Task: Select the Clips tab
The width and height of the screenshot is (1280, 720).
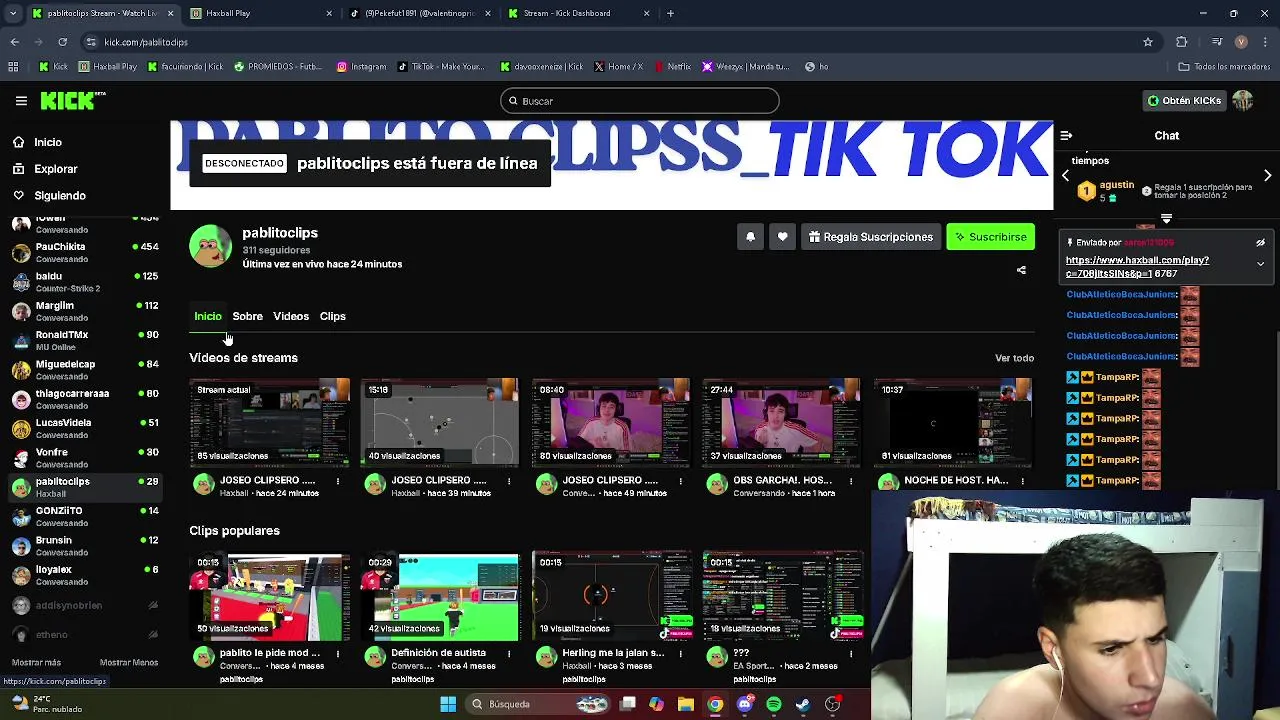Action: click(x=332, y=316)
